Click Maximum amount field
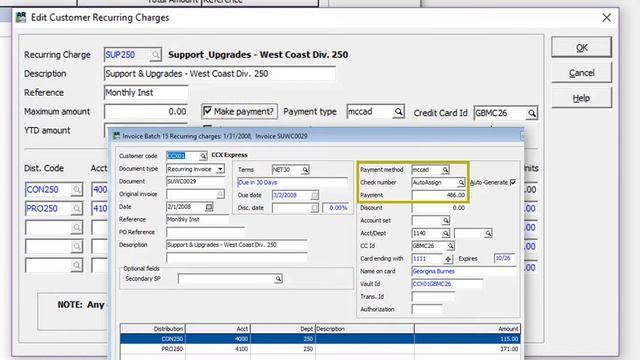This screenshot has width=640, height=360. coord(146,111)
